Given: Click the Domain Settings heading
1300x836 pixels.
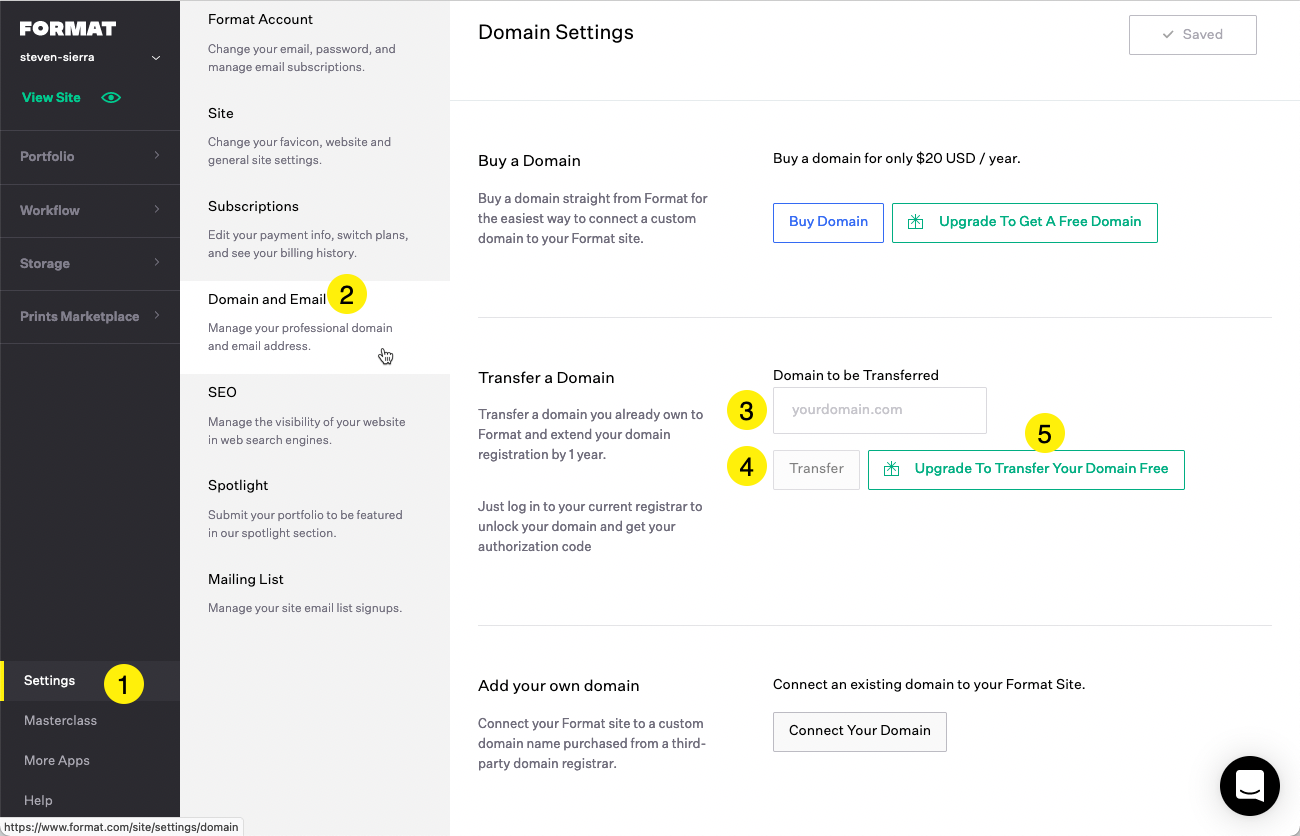Looking at the screenshot, I should (x=556, y=33).
